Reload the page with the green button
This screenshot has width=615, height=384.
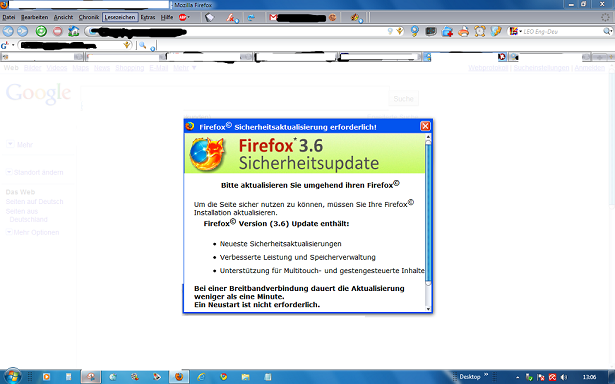(41, 31)
